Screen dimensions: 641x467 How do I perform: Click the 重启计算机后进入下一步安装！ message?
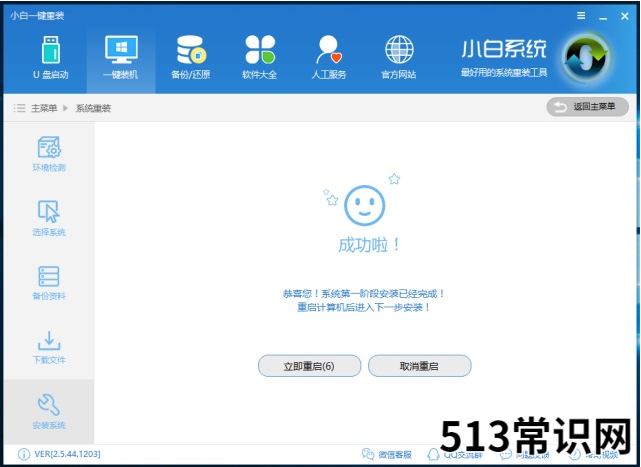coord(363,307)
